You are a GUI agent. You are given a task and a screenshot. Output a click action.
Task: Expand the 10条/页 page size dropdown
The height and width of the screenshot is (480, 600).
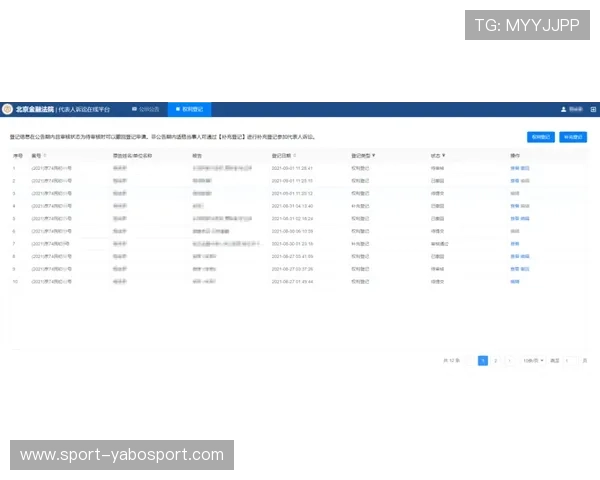(x=531, y=359)
